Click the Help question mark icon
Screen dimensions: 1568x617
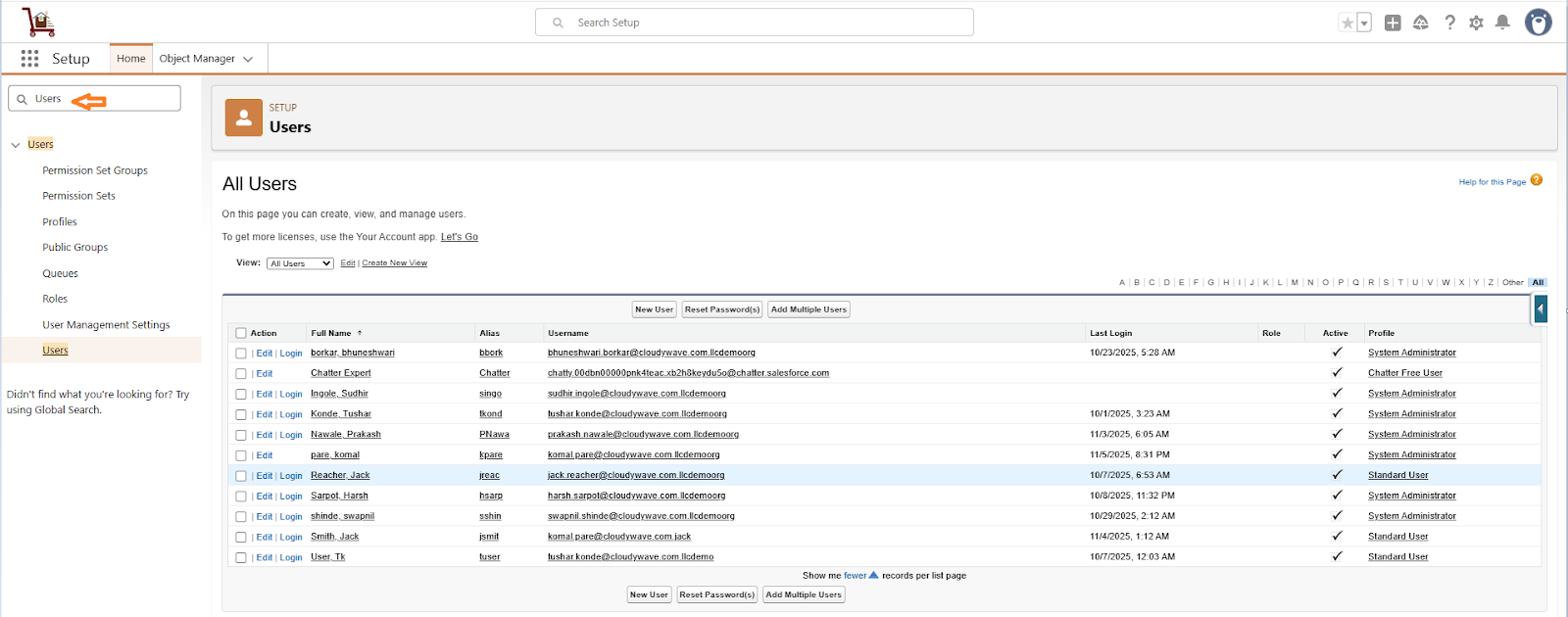[1449, 23]
